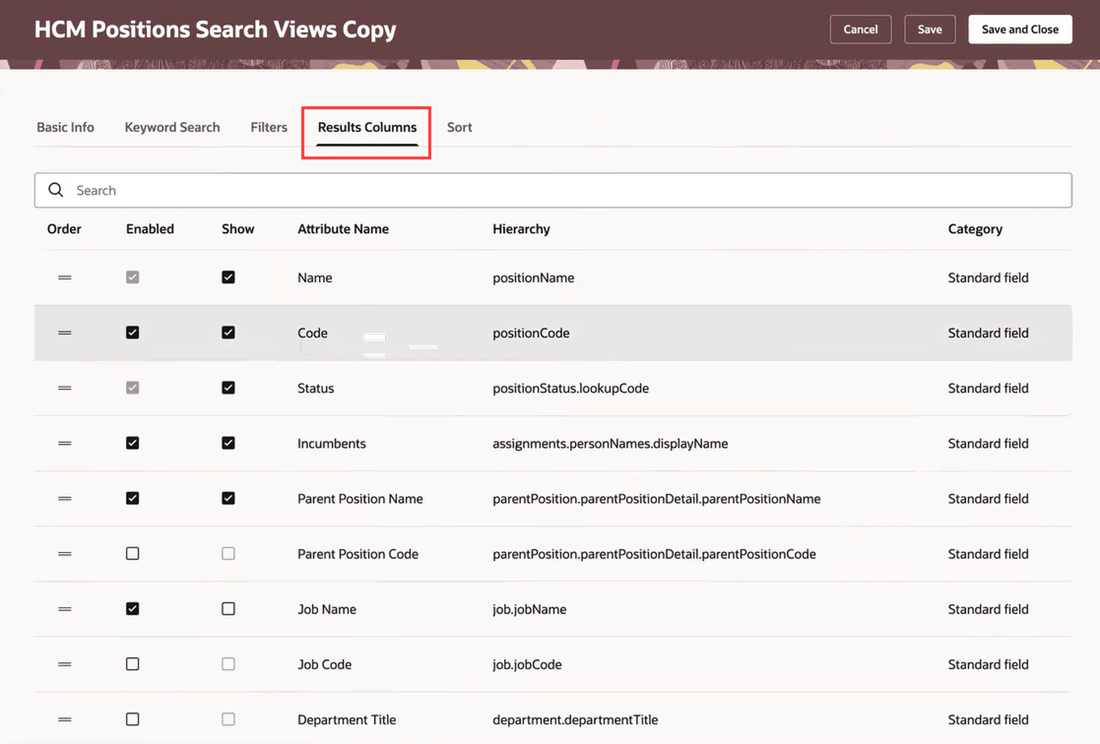Click Standard field in the Code row
The height and width of the screenshot is (744, 1100).
click(988, 333)
